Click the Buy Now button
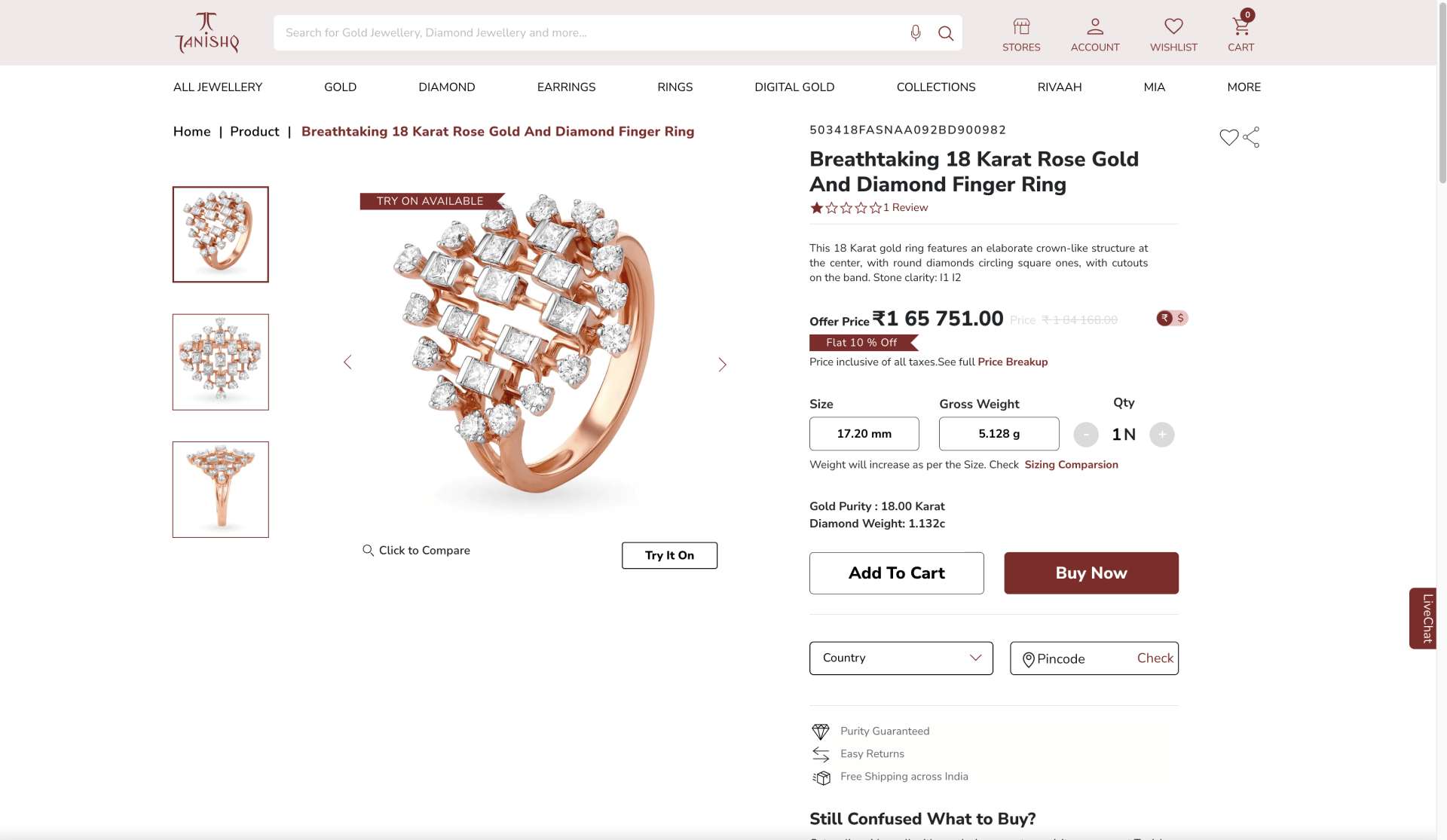 coord(1091,573)
